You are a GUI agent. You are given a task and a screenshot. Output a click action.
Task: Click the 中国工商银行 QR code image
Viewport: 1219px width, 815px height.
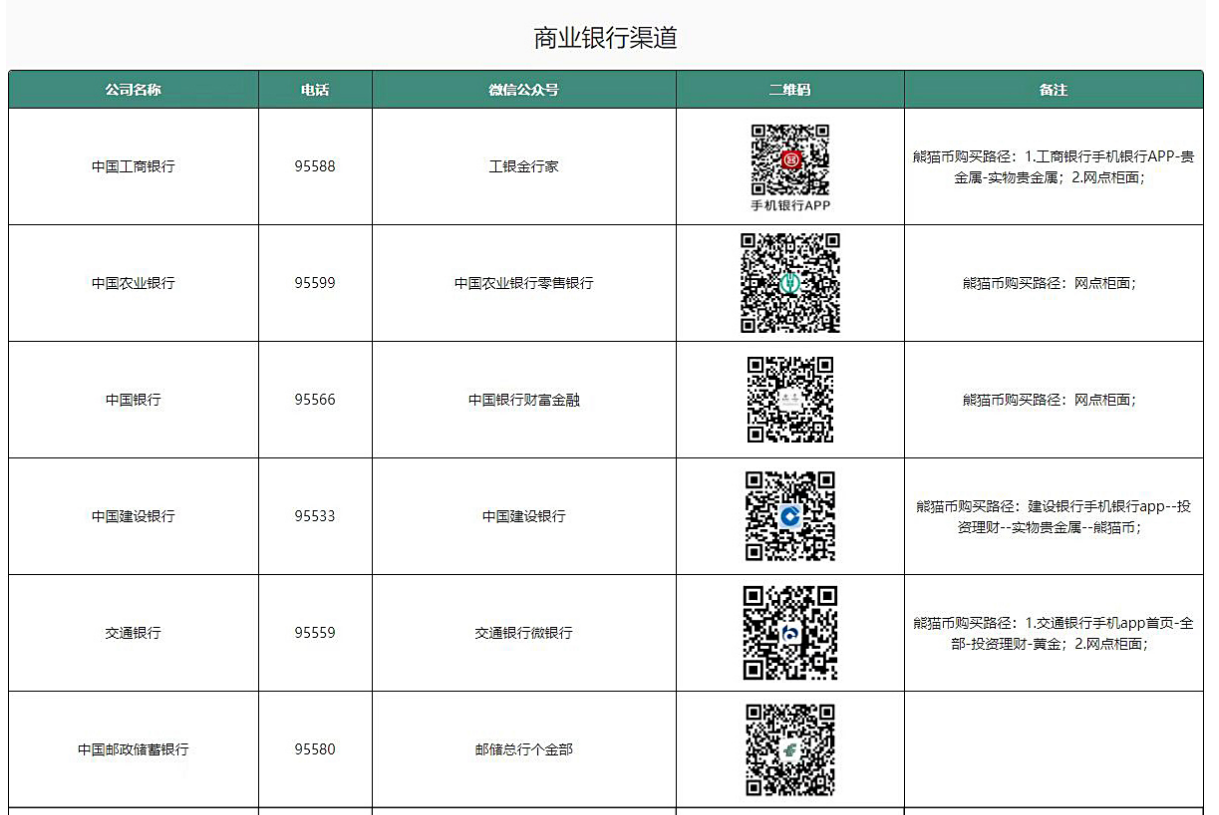pos(790,159)
